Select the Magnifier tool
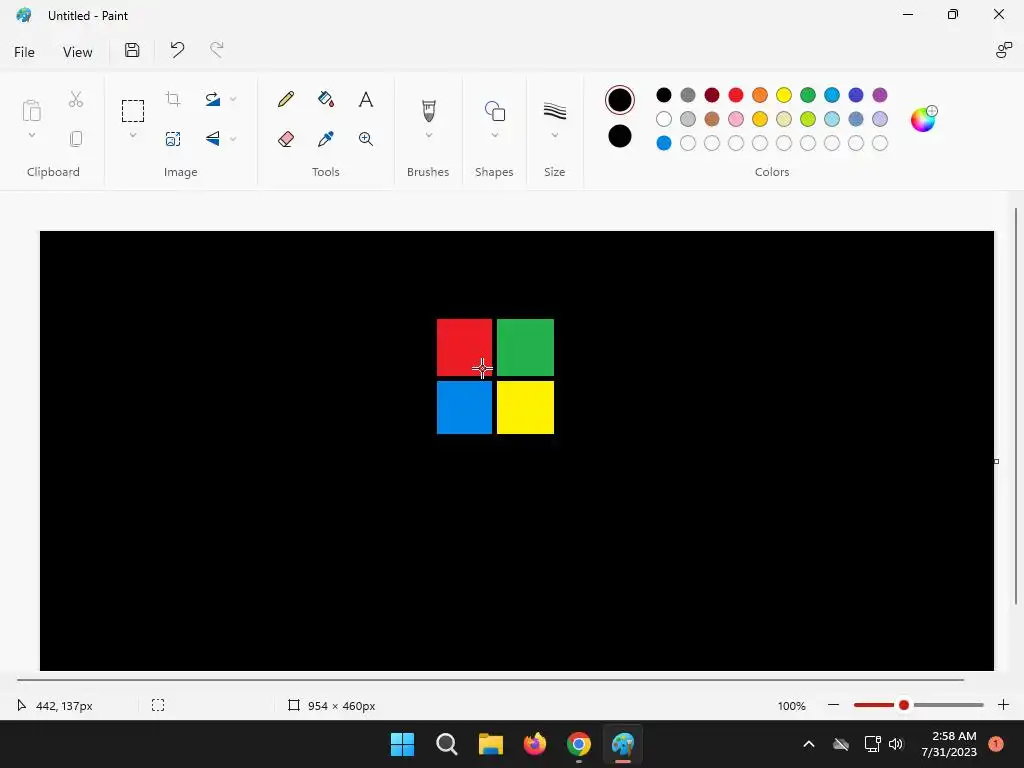1024x768 pixels. click(x=366, y=138)
